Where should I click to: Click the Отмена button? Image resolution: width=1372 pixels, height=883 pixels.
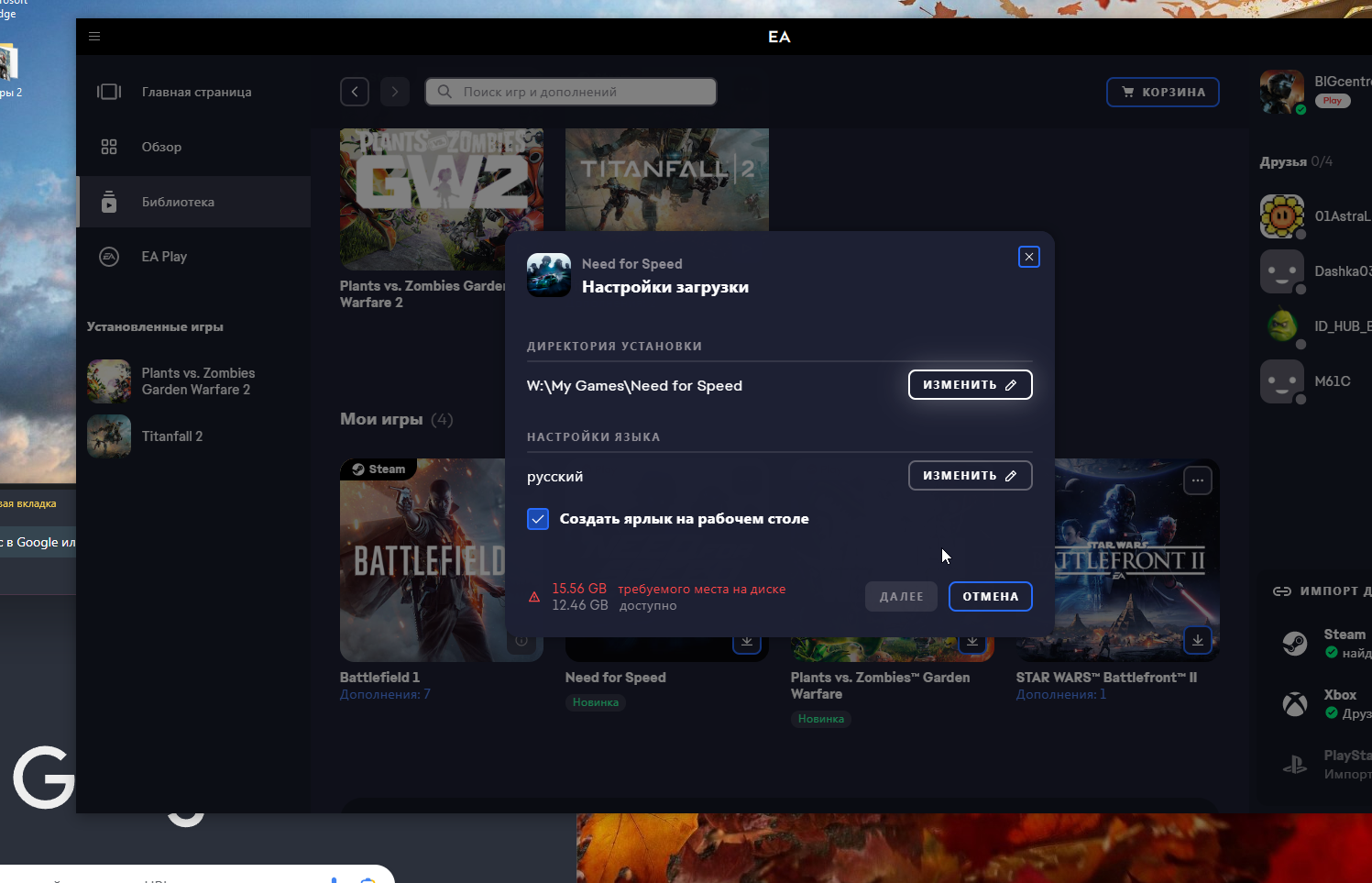pyautogui.click(x=991, y=597)
